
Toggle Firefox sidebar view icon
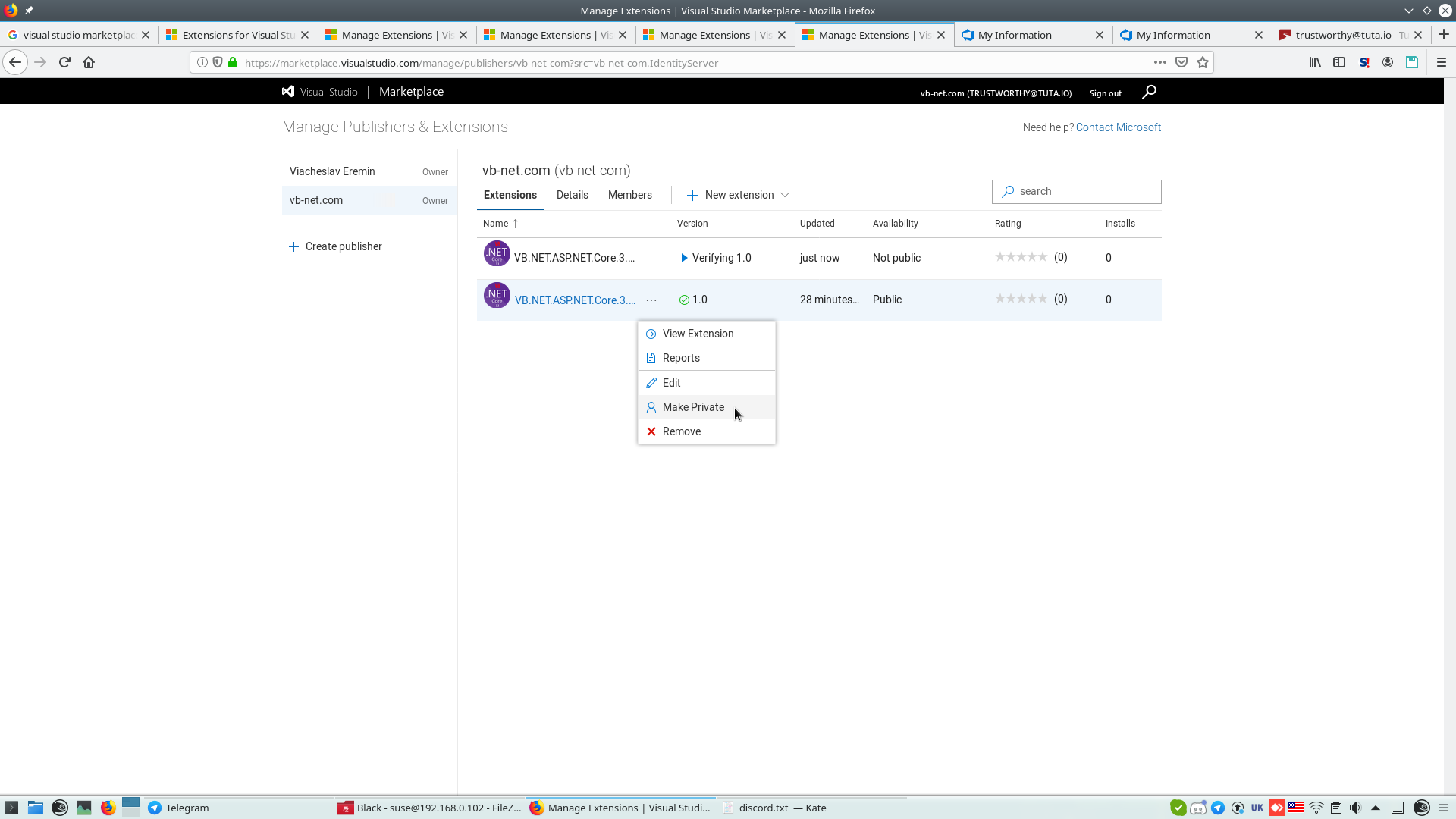(x=1339, y=63)
